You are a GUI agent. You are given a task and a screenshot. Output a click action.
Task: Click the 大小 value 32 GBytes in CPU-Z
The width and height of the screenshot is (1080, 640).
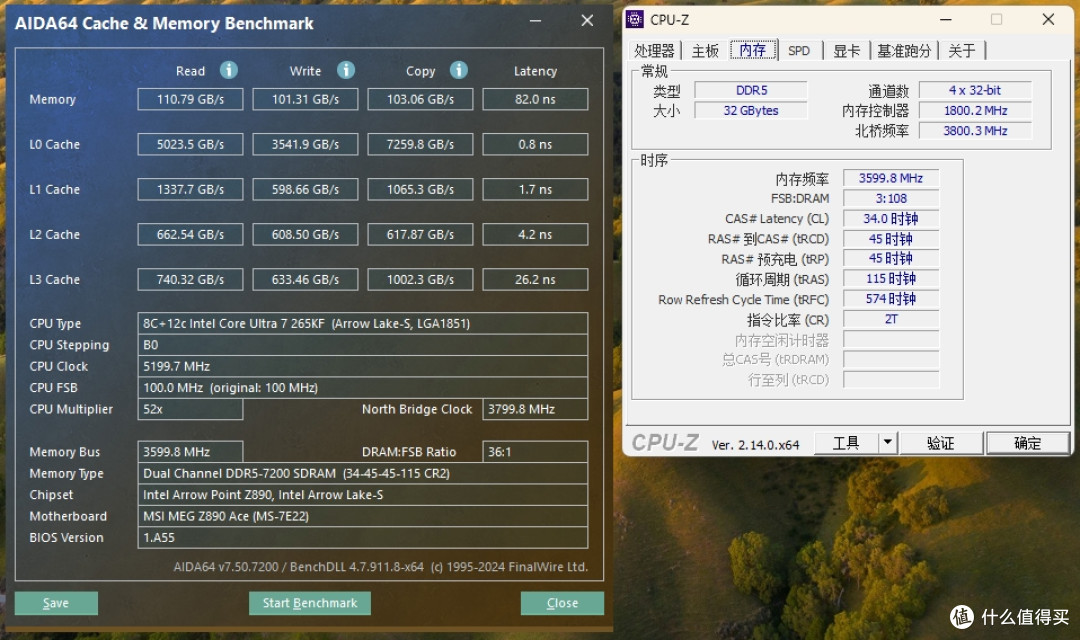pyautogui.click(x=751, y=110)
